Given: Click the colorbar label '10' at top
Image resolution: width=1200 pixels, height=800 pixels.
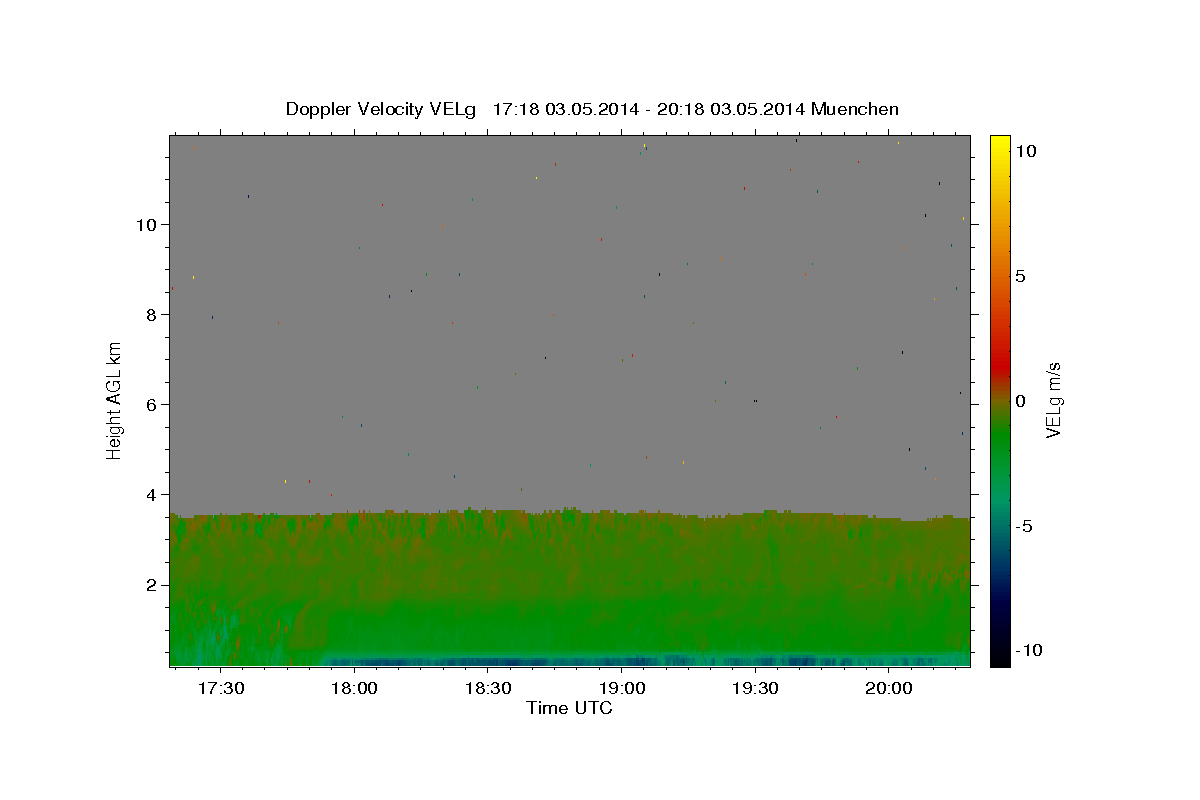Looking at the screenshot, I should [x=1025, y=150].
